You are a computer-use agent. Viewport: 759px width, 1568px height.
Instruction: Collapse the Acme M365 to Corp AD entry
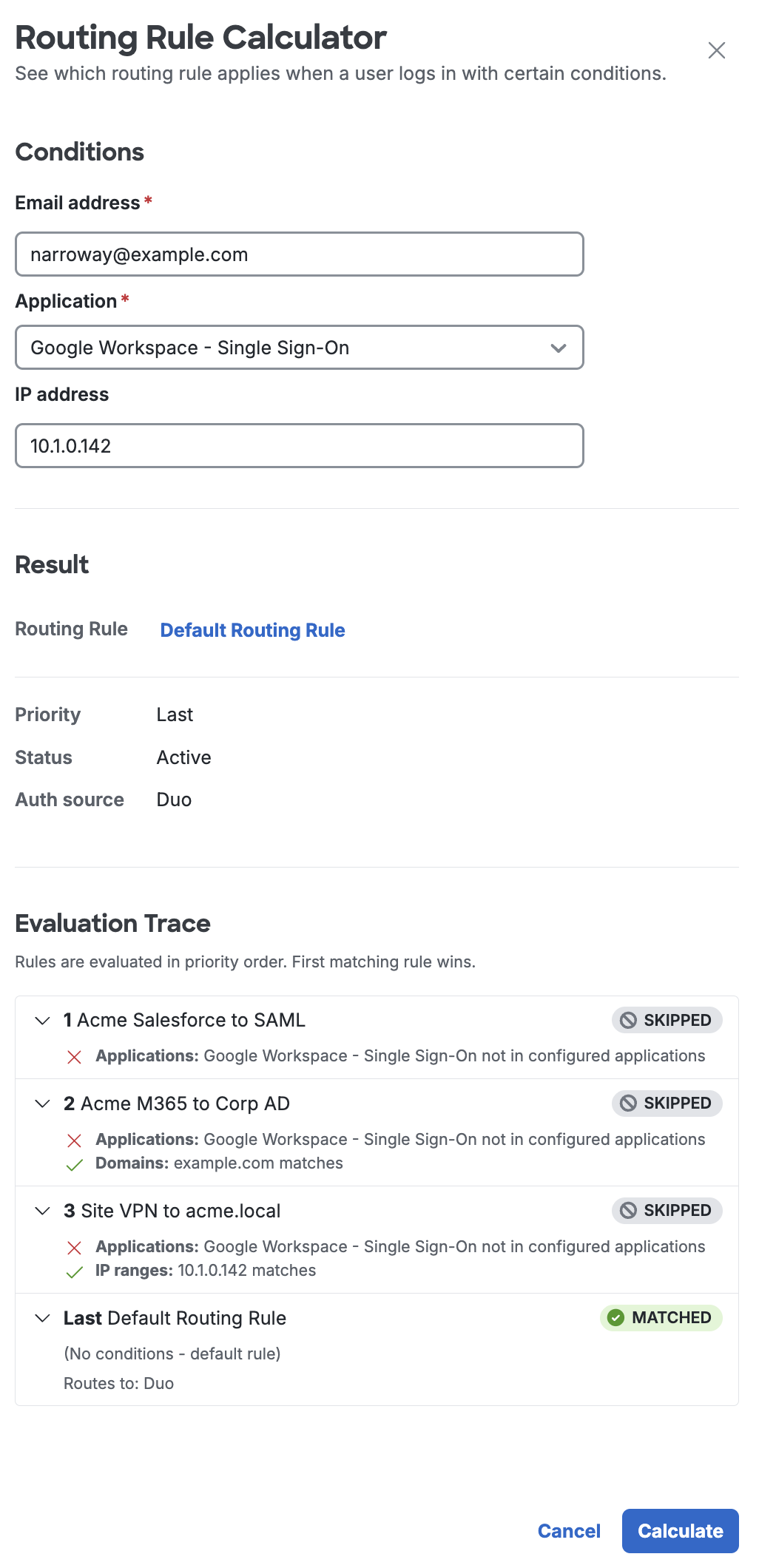click(x=43, y=1104)
